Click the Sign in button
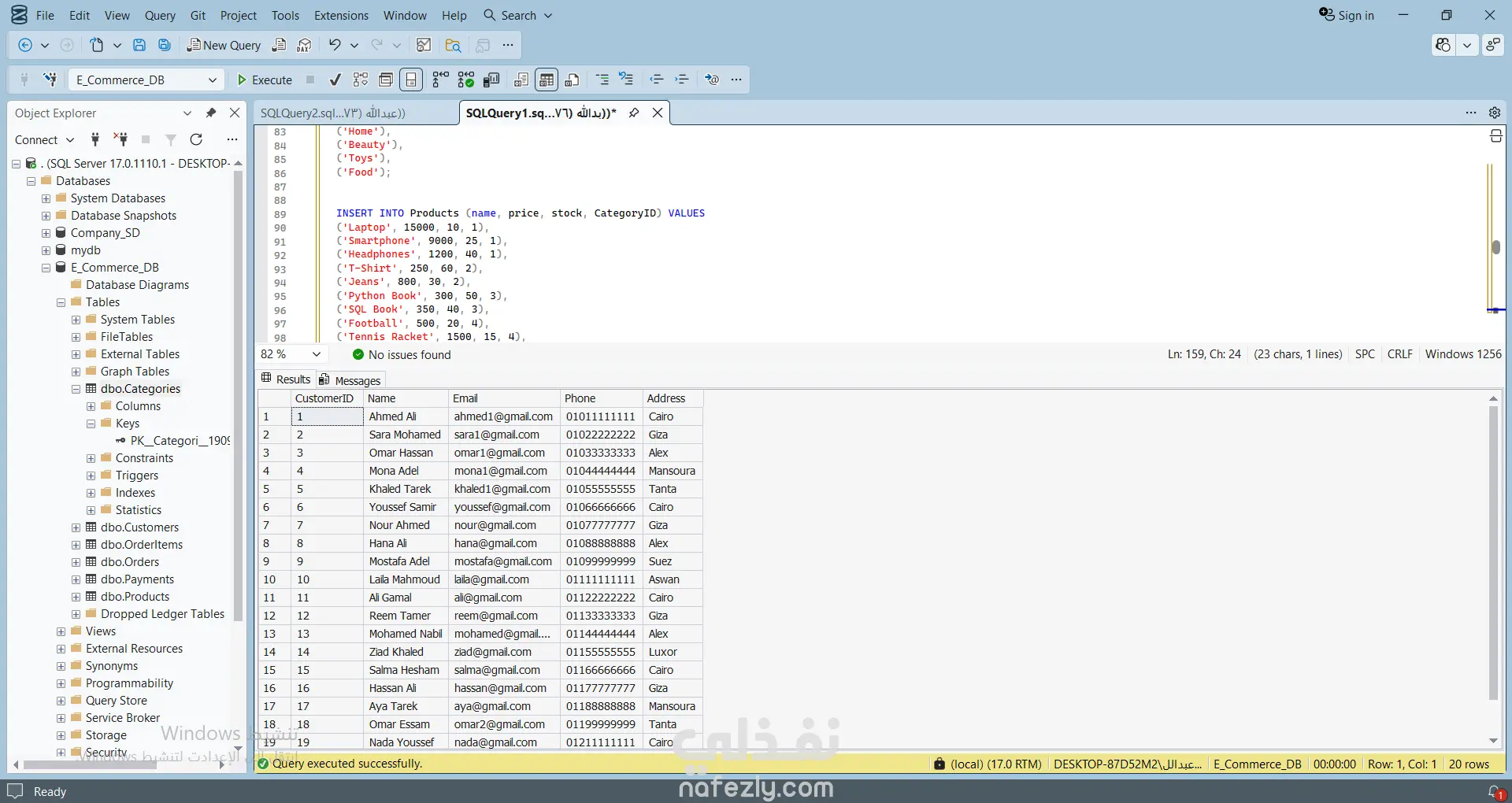The image size is (1512, 803). coord(1347,15)
